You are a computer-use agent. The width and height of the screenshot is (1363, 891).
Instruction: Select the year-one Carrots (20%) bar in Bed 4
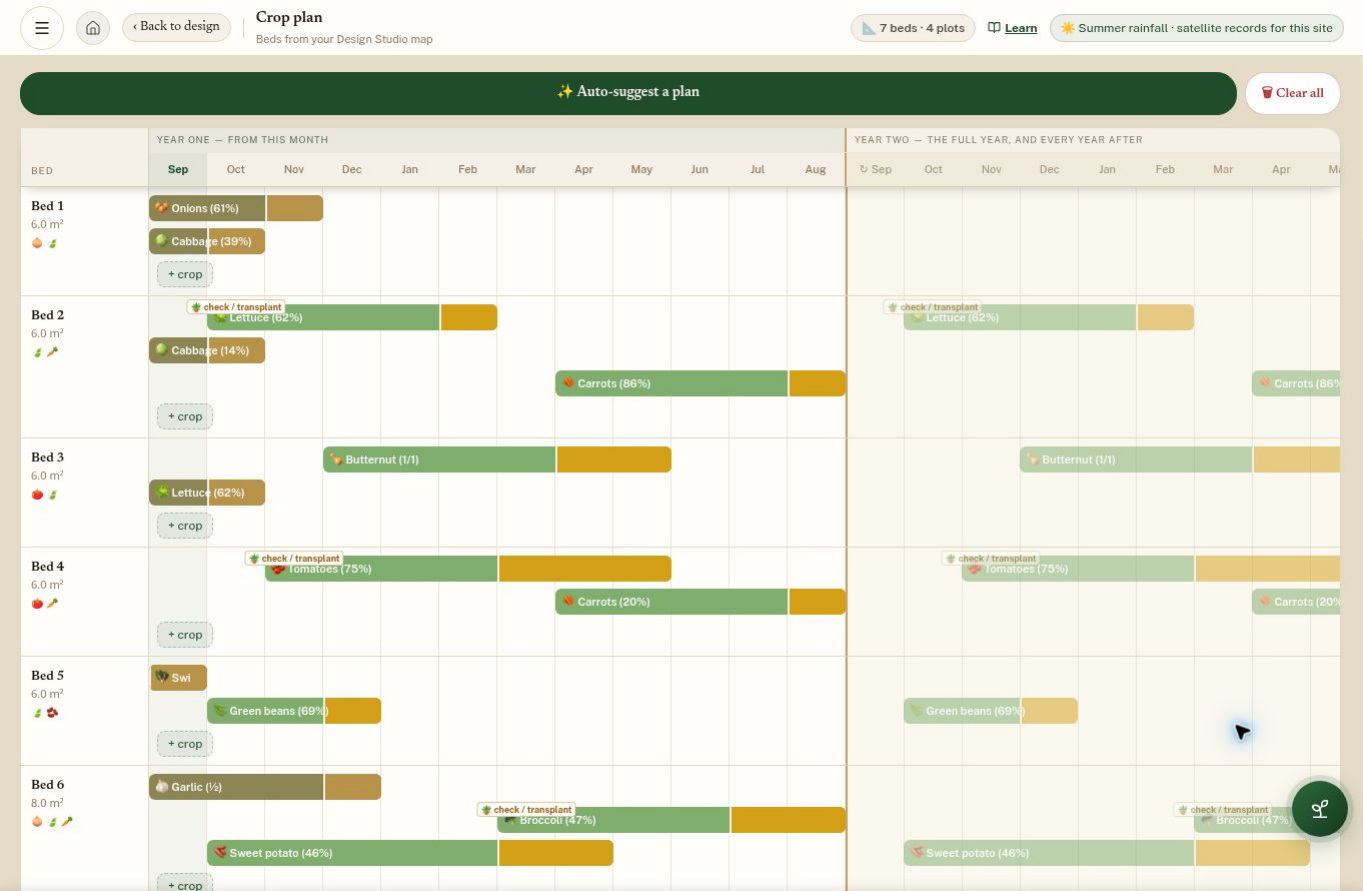[700, 601]
